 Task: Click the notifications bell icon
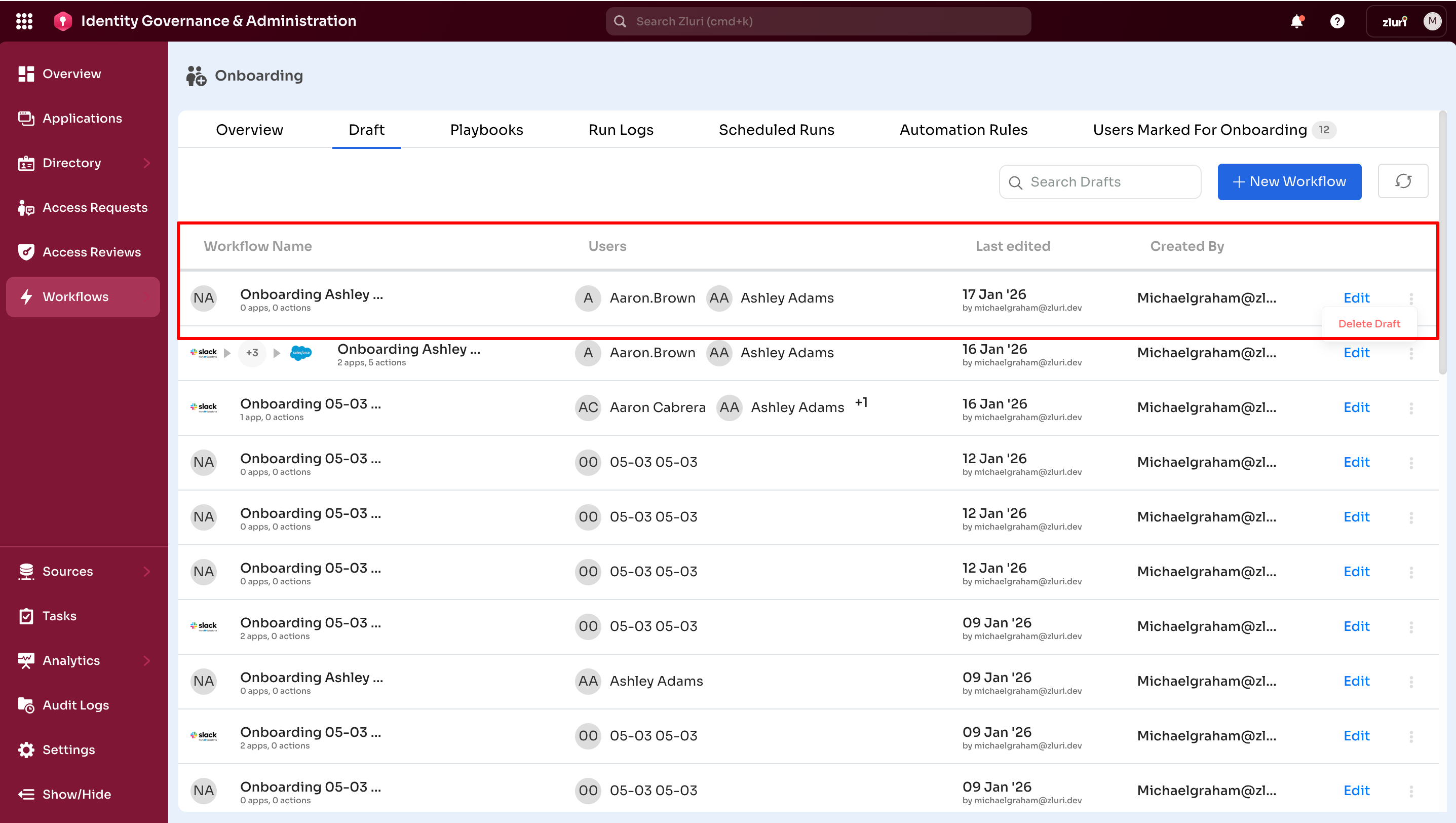click(1296, 21)
